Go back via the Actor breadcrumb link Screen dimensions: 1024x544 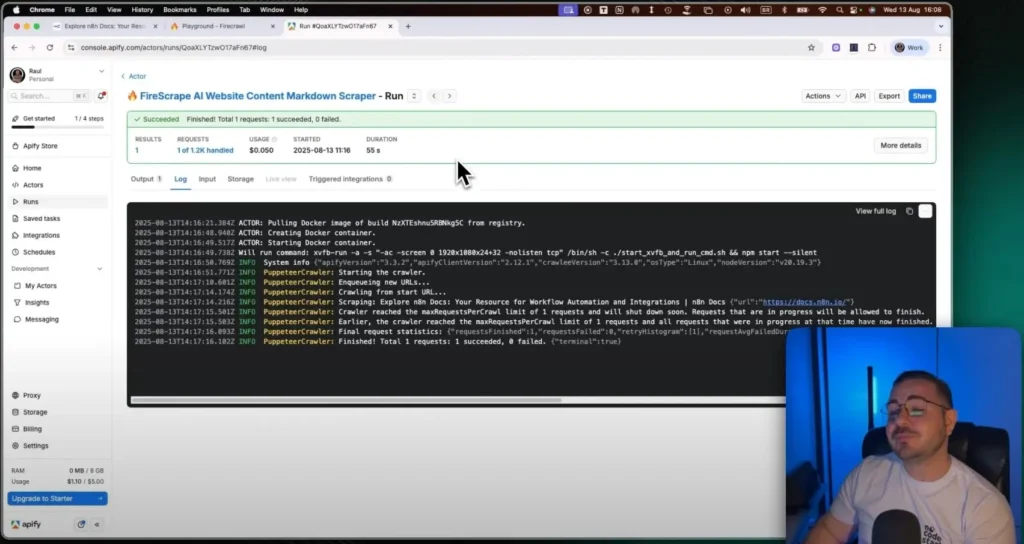pos(134,76)
